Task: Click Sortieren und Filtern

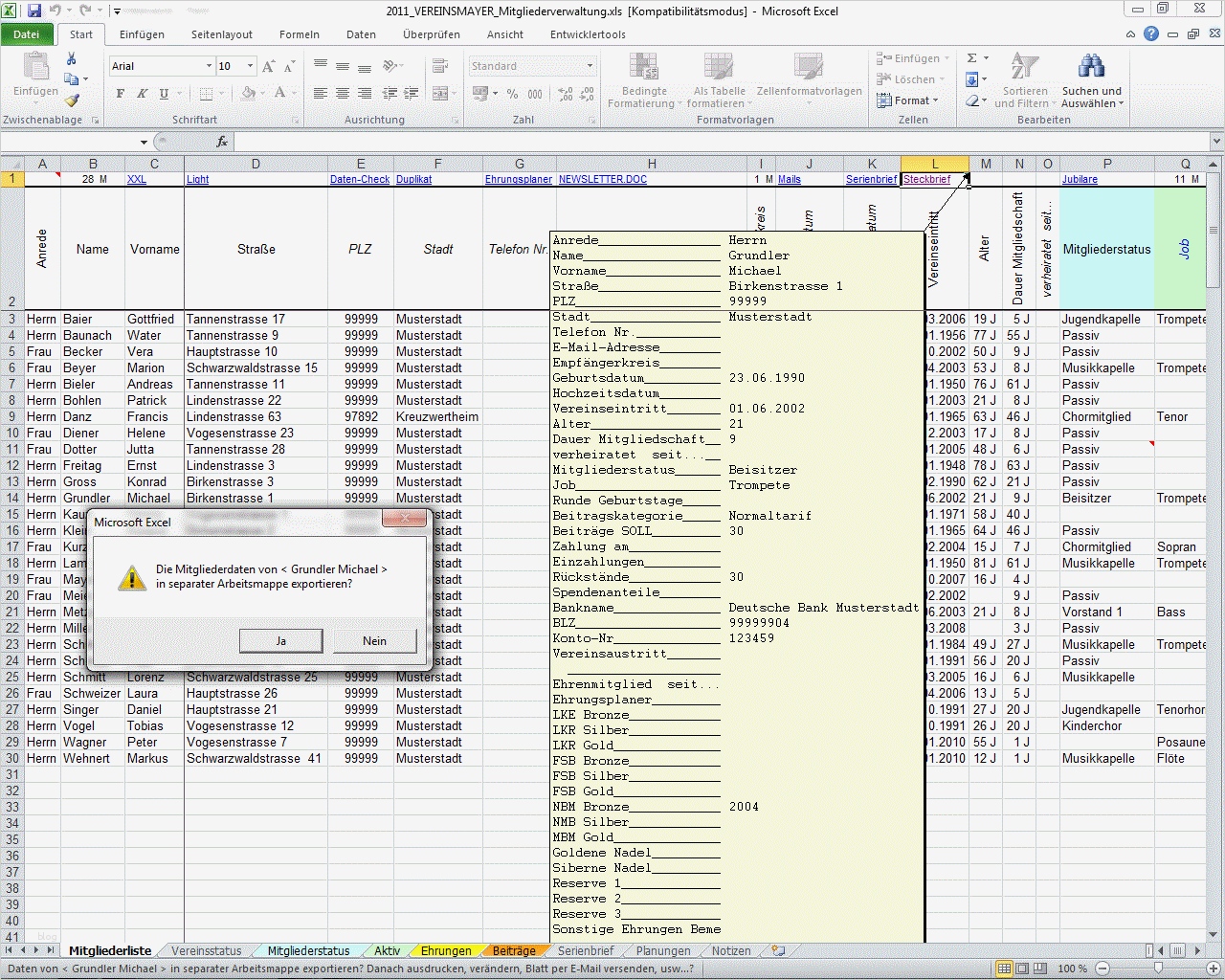Action: click(x=1023, y=81)
